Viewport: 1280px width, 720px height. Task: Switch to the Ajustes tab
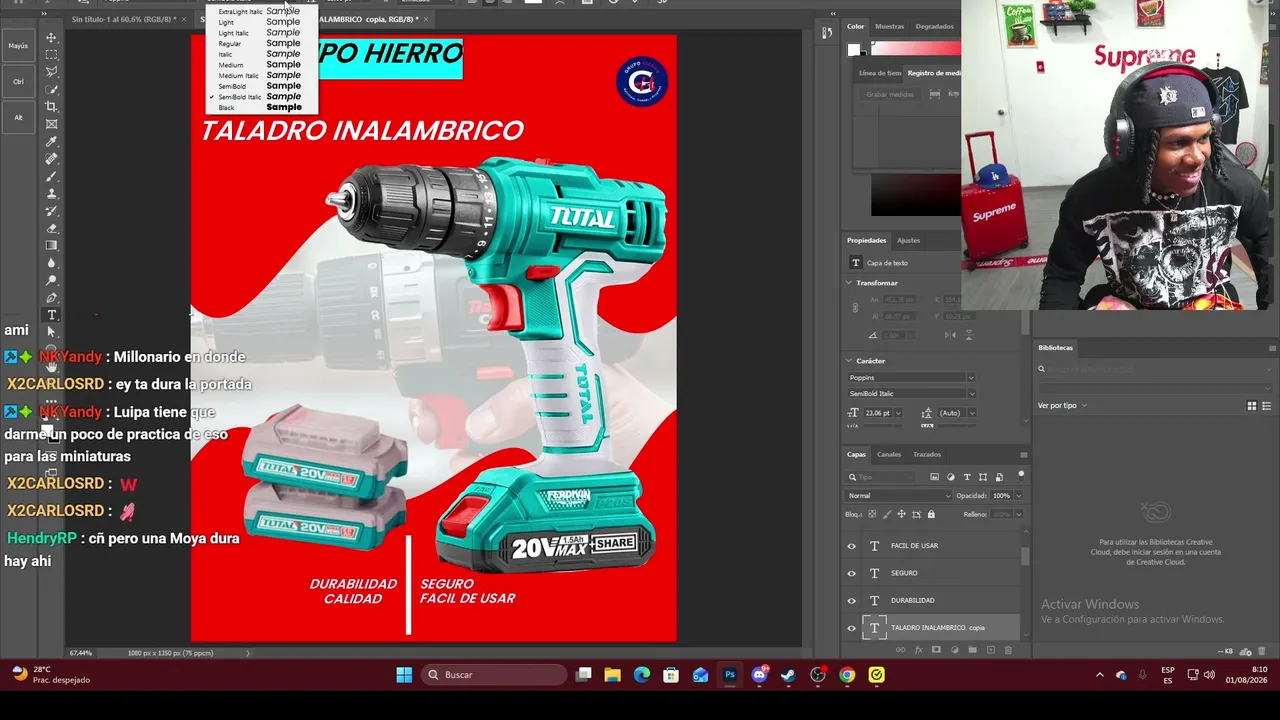coord(908,241)
